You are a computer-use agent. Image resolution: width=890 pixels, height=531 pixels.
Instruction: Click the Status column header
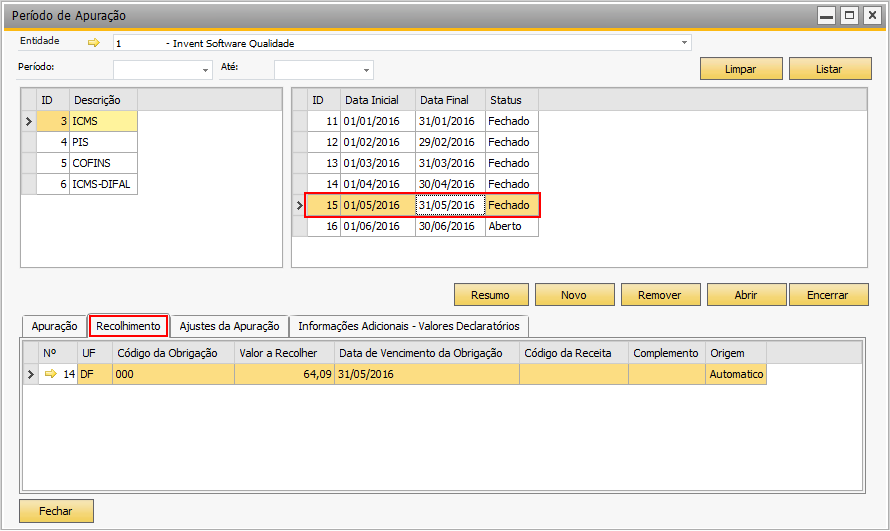pos(512,100)
